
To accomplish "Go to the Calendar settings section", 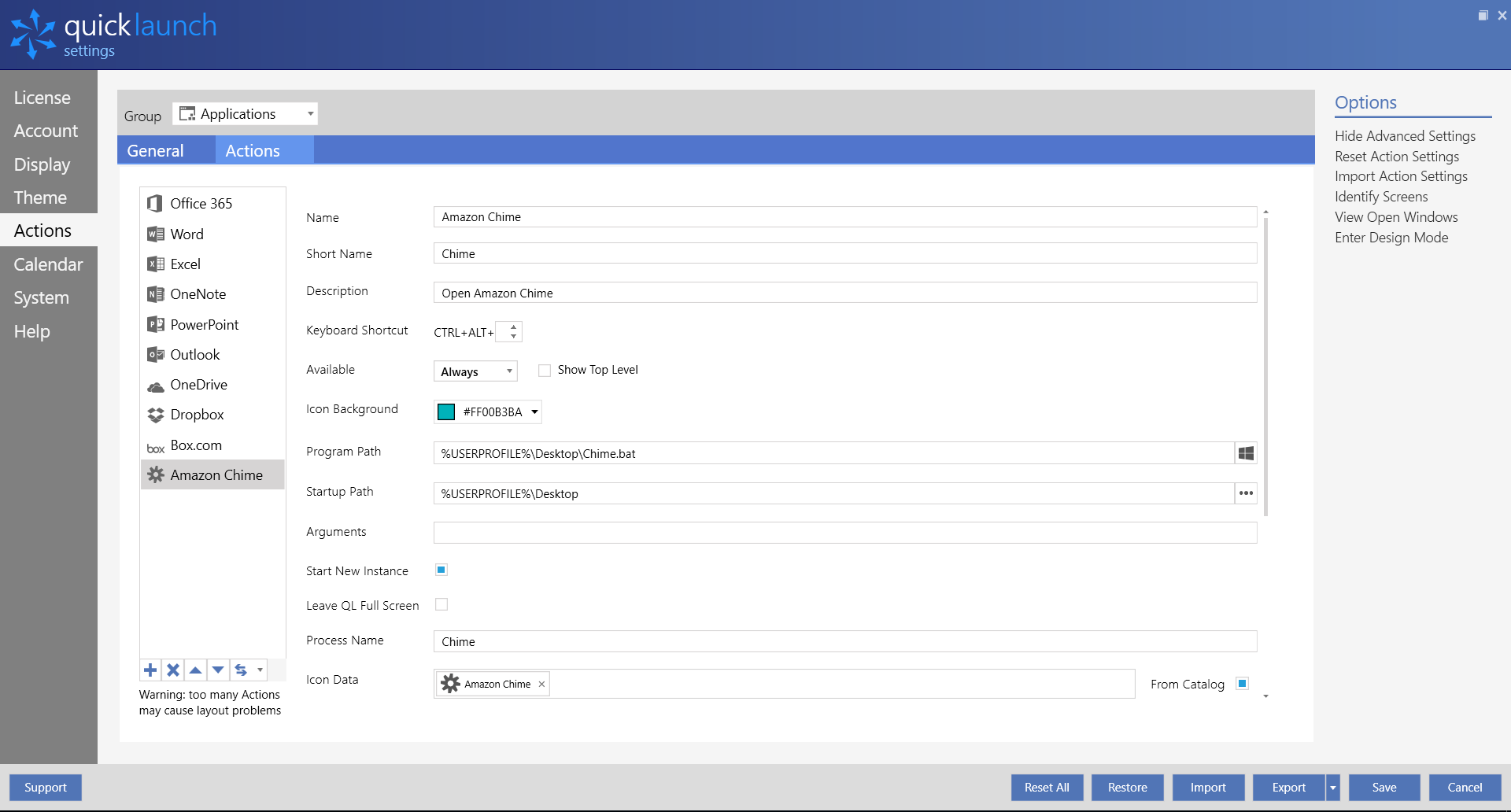I will tap(48, 264).
